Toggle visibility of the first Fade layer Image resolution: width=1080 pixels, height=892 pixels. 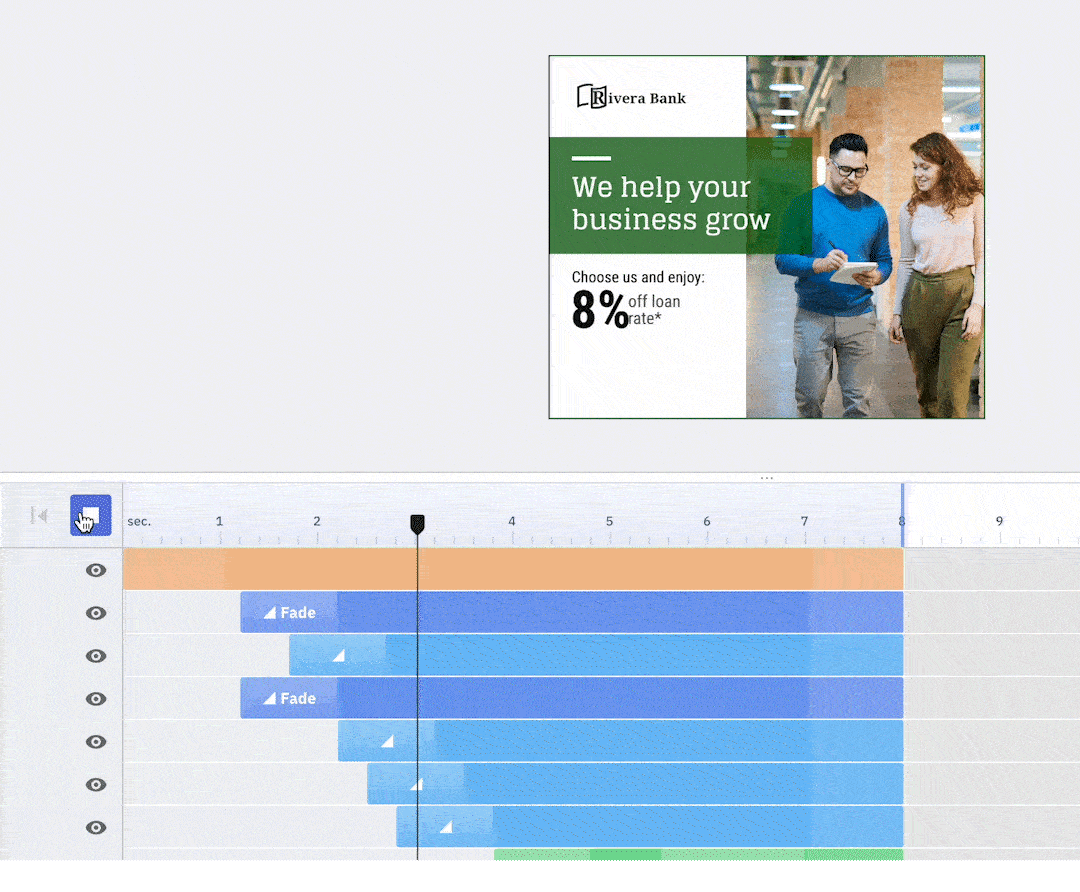(96, 613)
